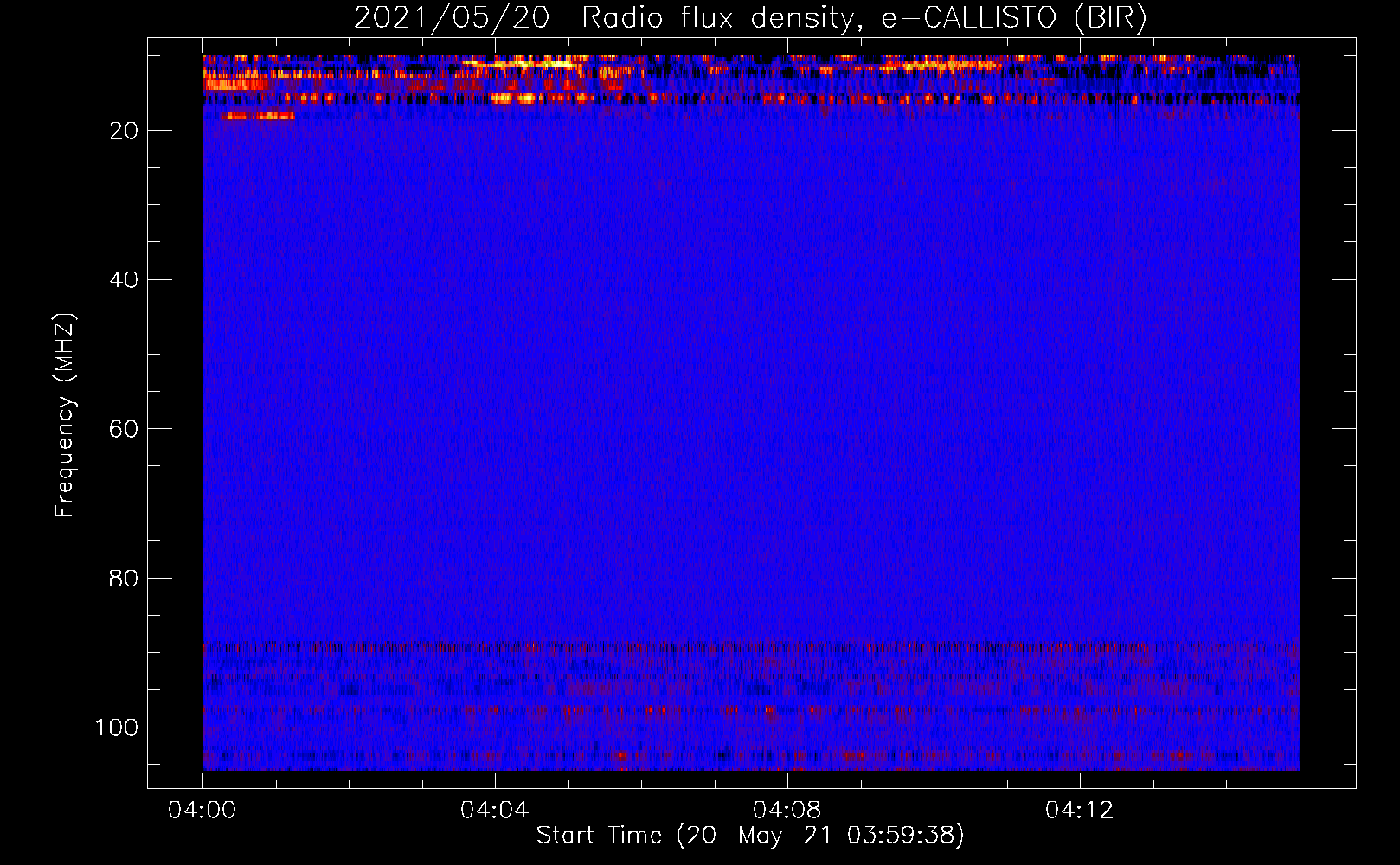This screenshot has height=865, width=1400.
Task: Click the 04:08 time tick label
Action: pyautogui.click(x=787, y=811)
